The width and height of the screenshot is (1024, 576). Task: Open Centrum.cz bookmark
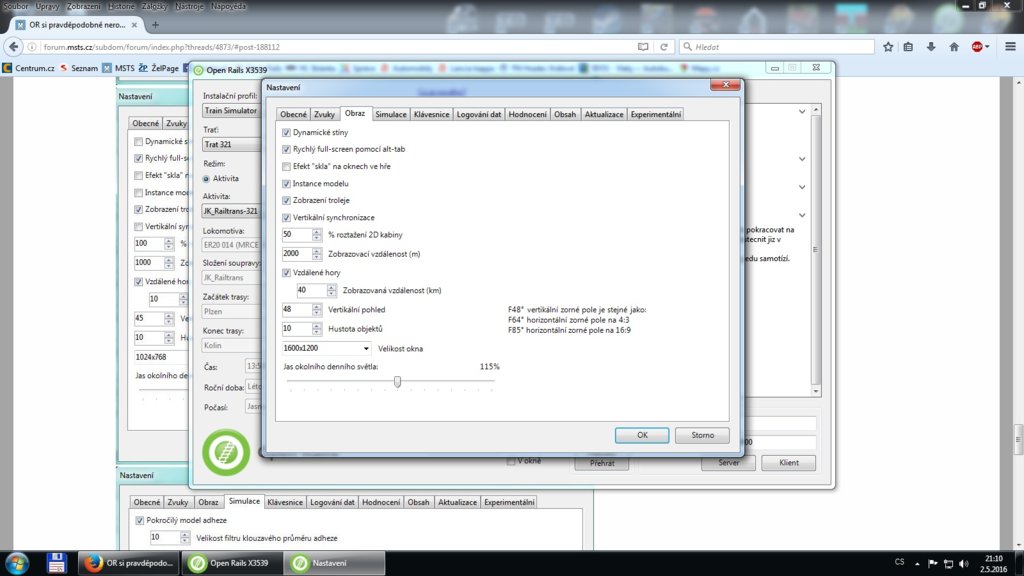pyautogui.click(x=29, y=68)
